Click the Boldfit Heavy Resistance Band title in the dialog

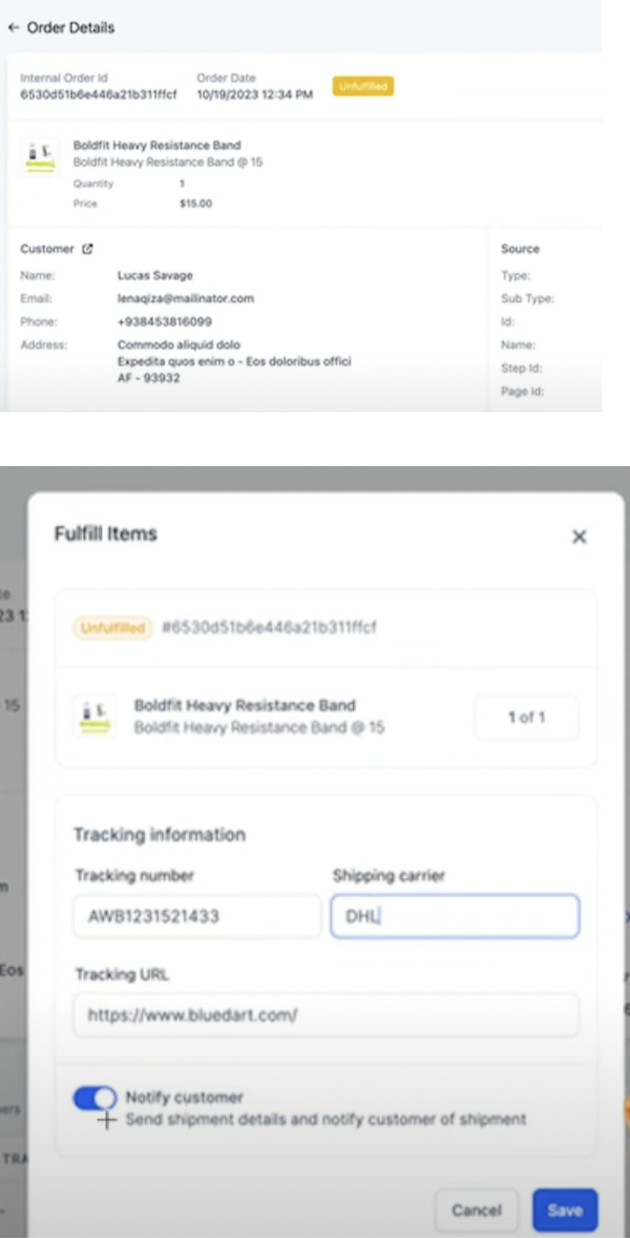click(x=245, y=705)
